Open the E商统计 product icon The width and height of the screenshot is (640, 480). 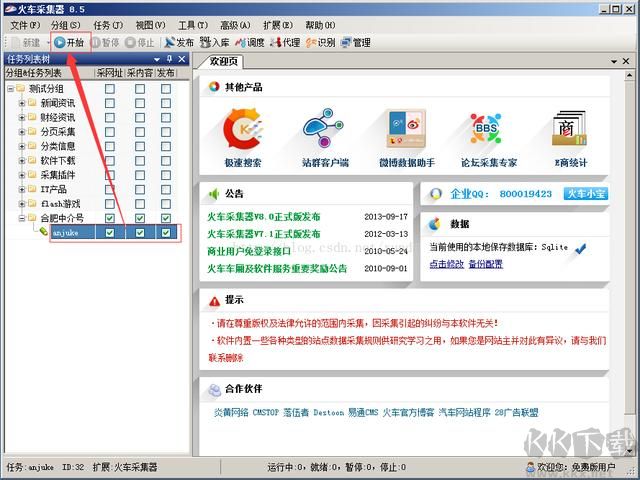click(569, 128)
